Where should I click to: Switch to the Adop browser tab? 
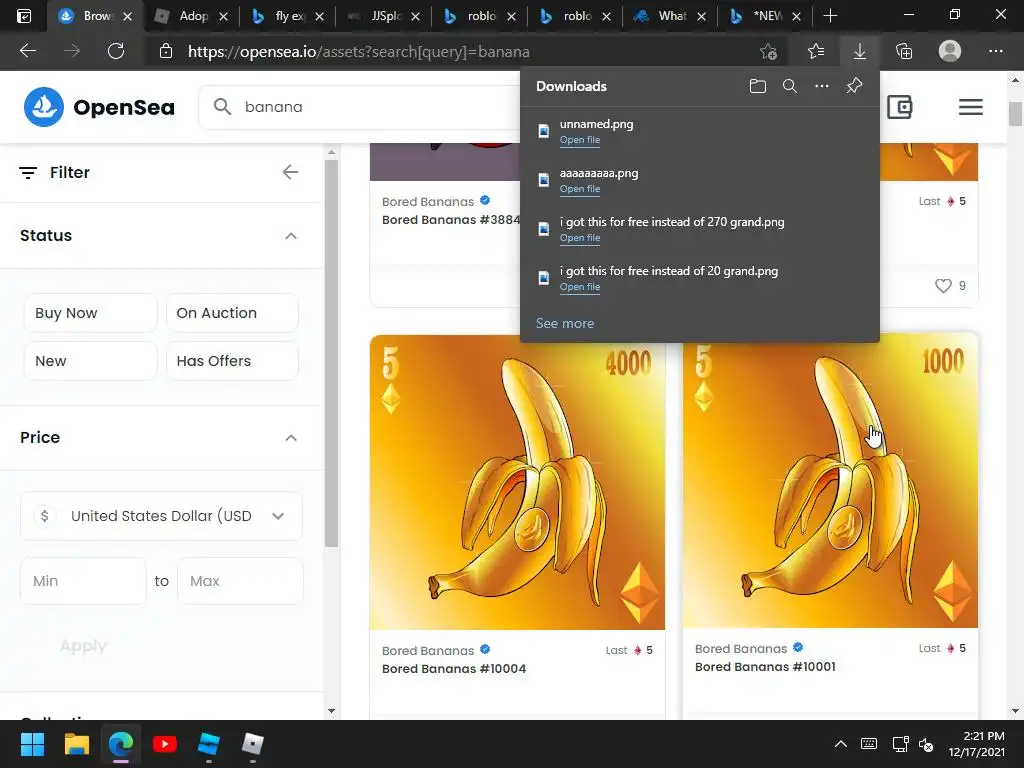click(x=191, y=16)
